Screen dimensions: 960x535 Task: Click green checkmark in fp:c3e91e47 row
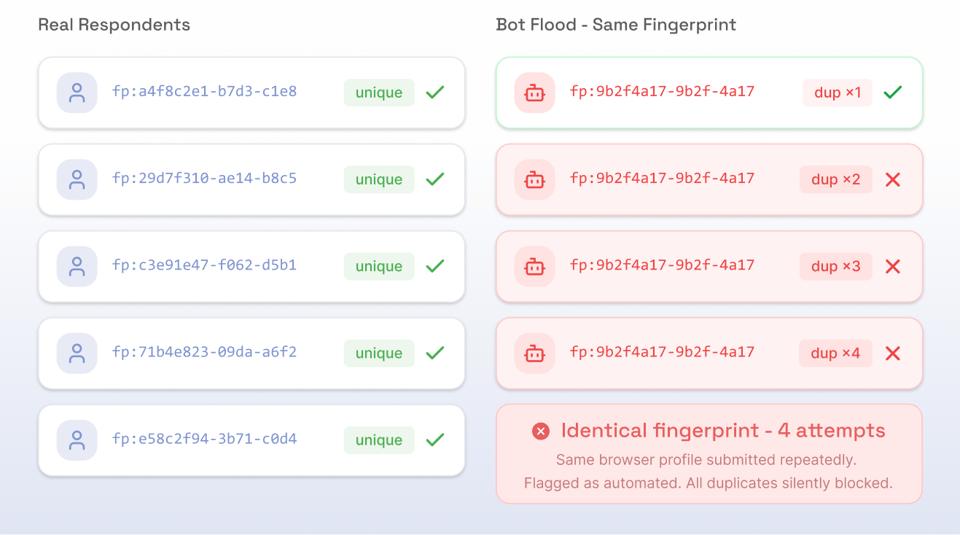435,266
